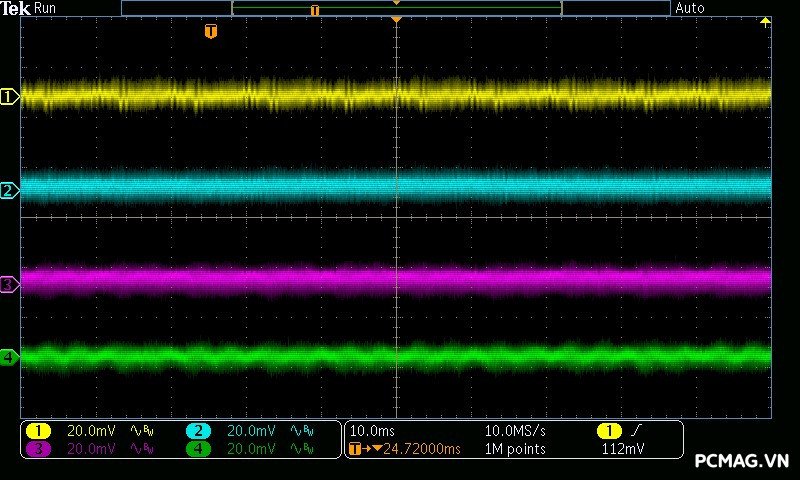
Task: Click the channel 1 ground marker
Action: coord(9,97)
